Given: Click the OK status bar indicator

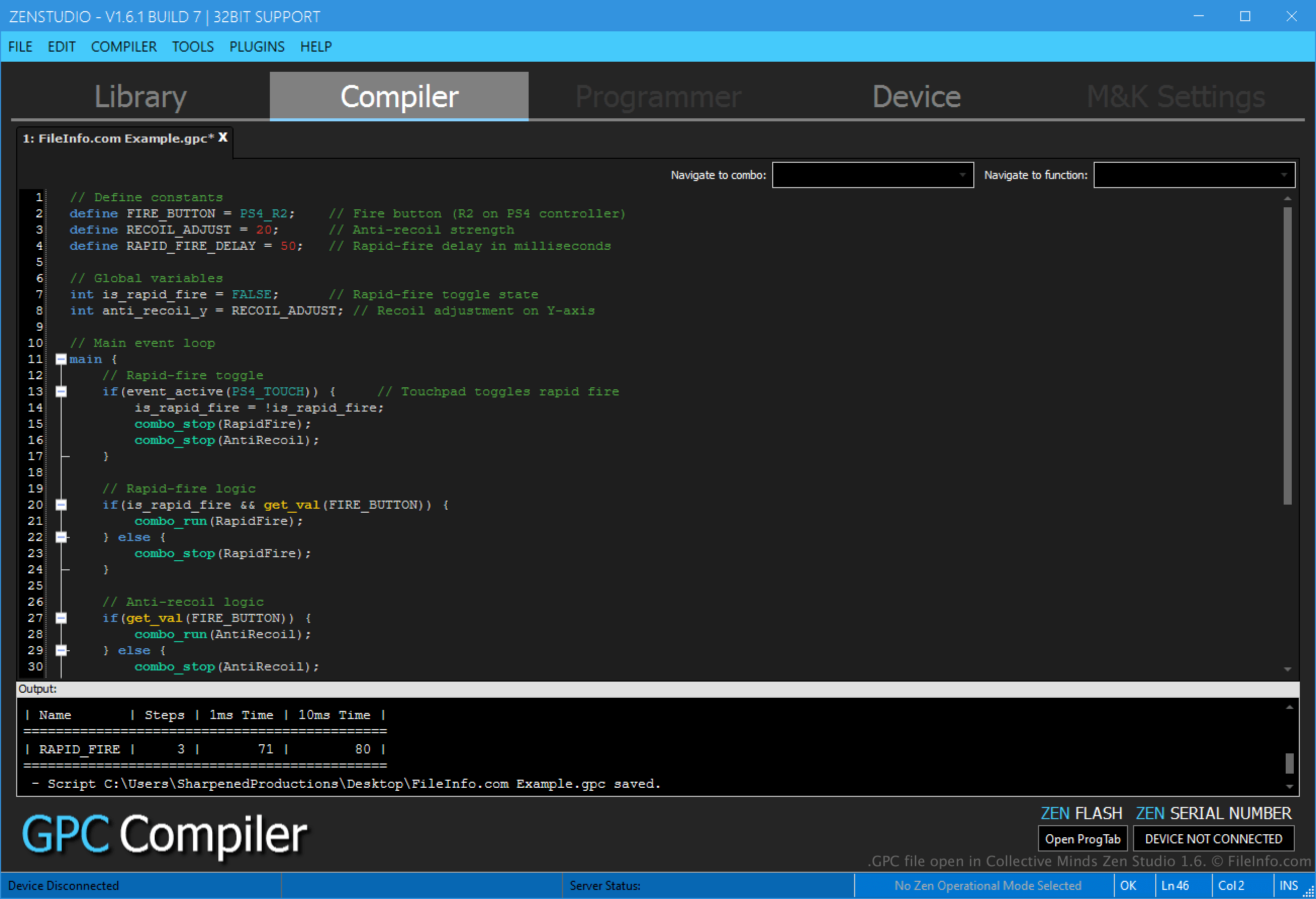Looking at the screenshot, I should coord(1127,885).
